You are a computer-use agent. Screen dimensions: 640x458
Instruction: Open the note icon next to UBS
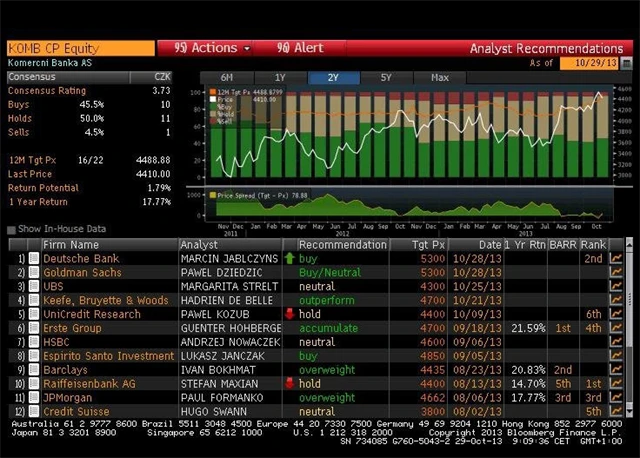(31, 286)
